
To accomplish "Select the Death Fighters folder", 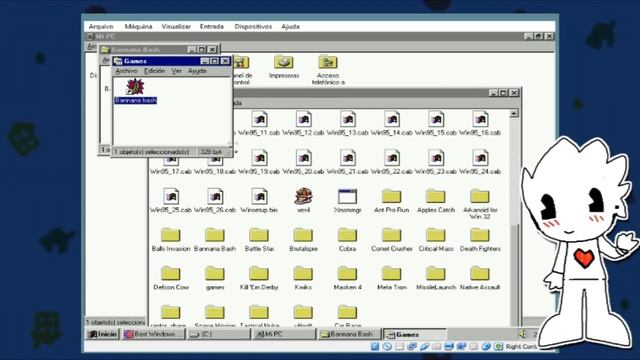I will click(x=480, y=235).
